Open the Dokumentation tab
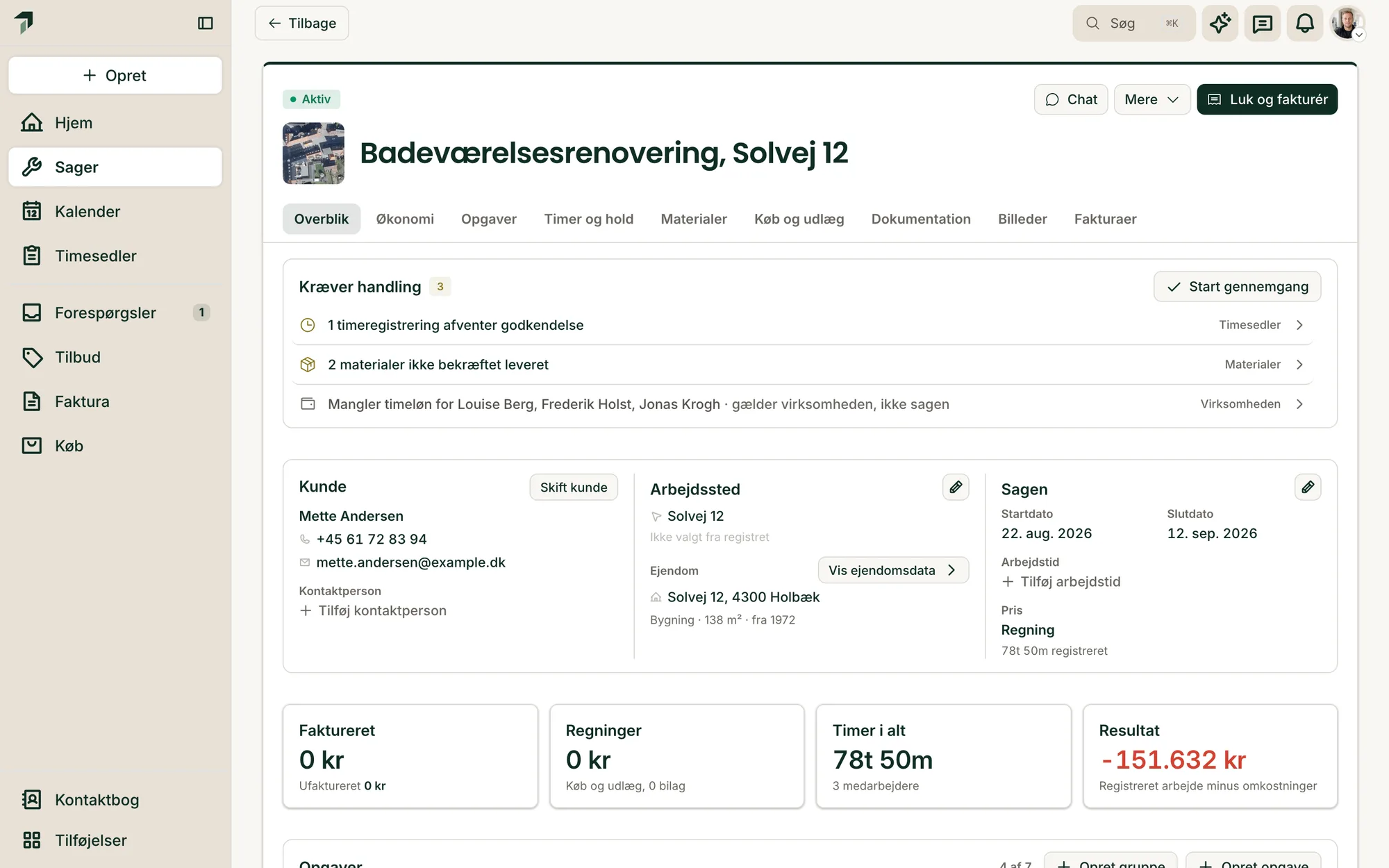The height and width of the screenshot is (868, 1389). tap(921, 219)
